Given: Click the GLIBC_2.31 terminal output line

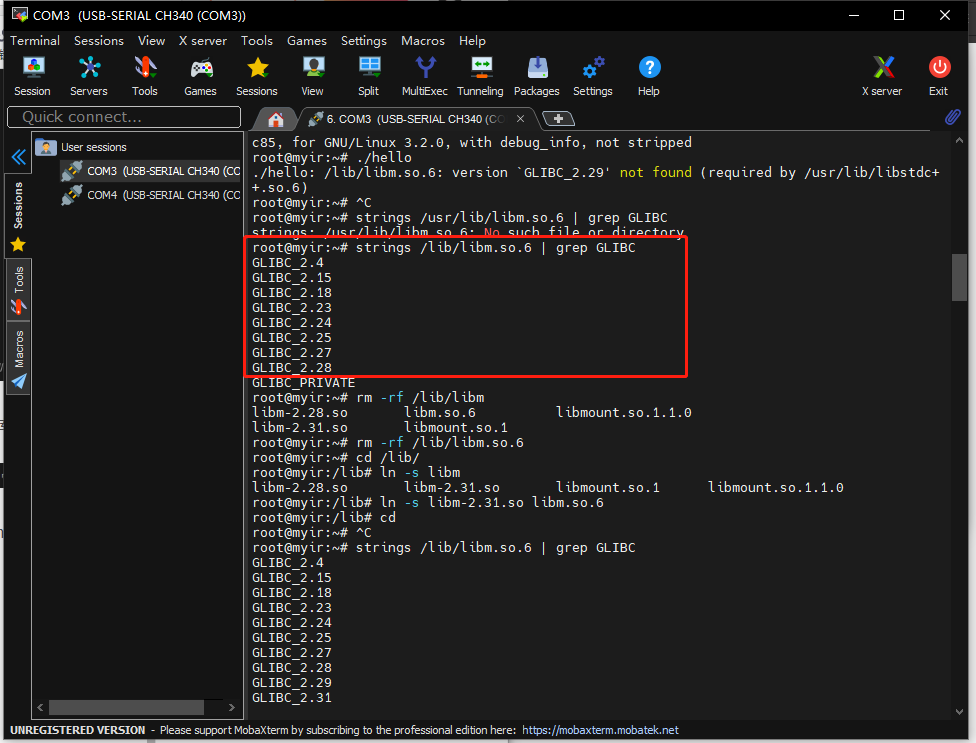Looking at the screenshot, I should coord(291,698).
